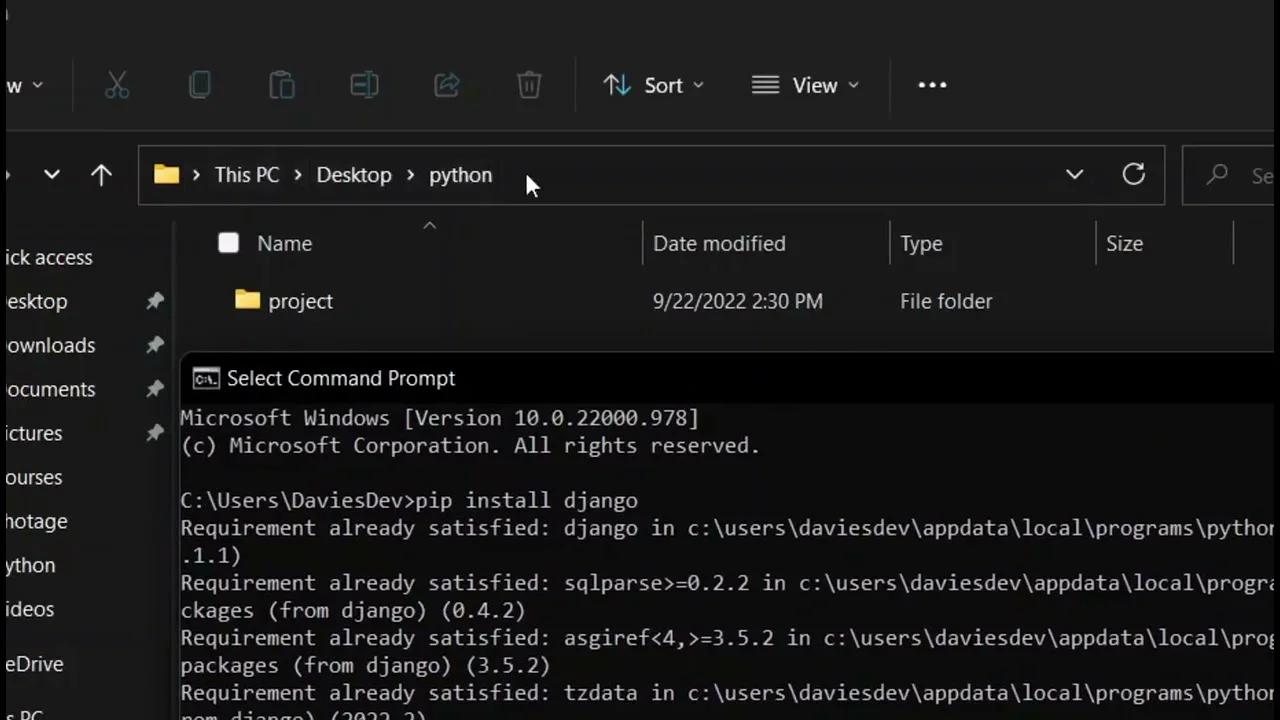Tick the select-all checkbox beside Name
The image size is (1280, 720).
point(229,243)
